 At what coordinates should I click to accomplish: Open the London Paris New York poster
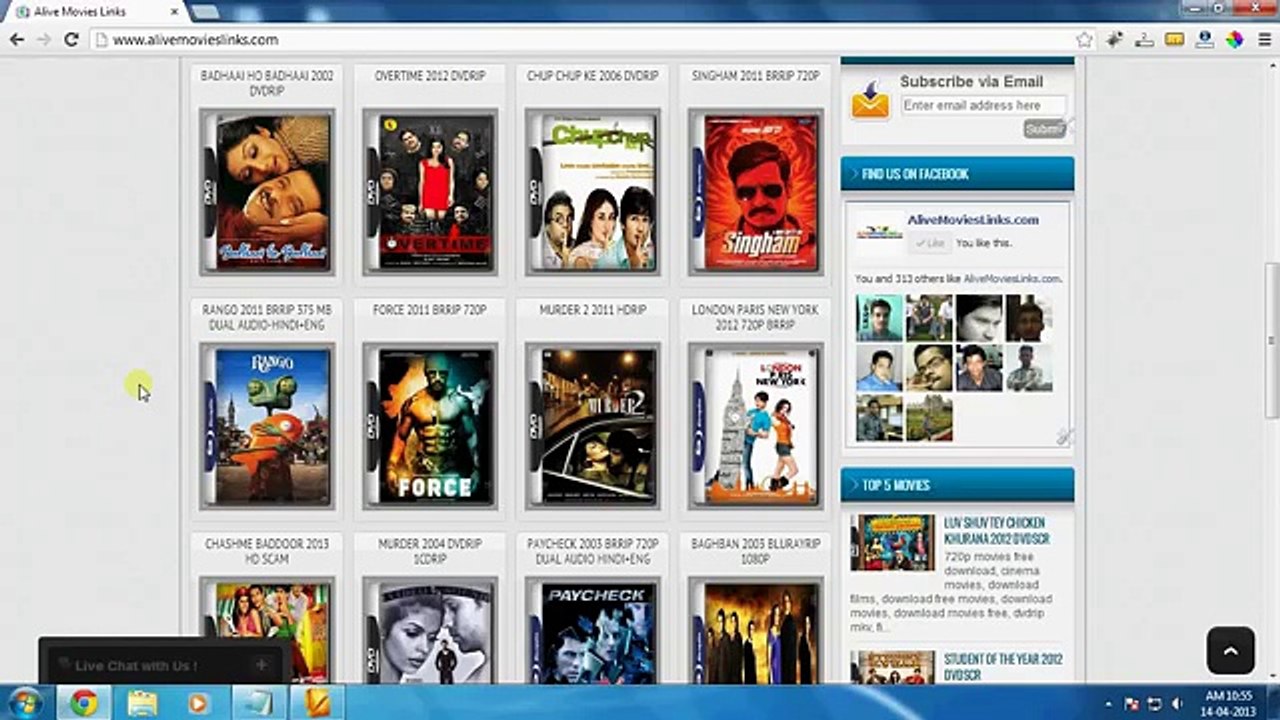(x=756, y=426)
